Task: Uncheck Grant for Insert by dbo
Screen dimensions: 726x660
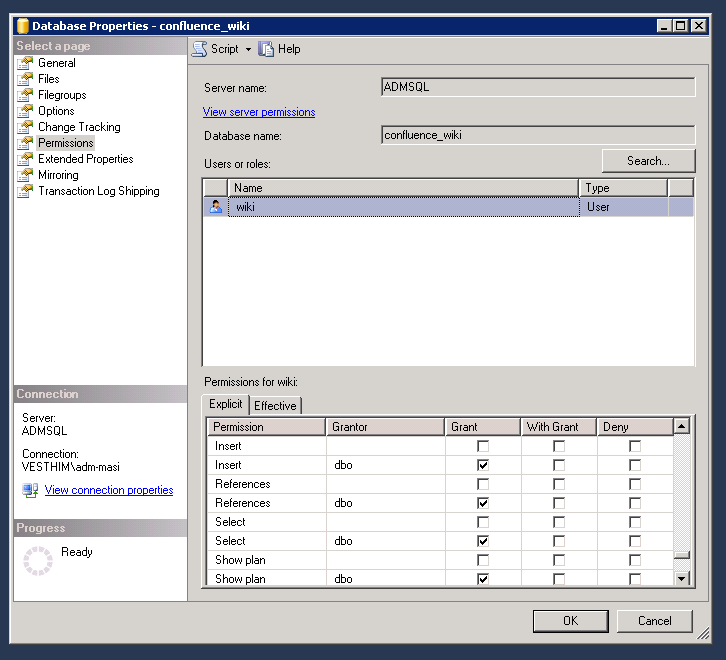Action: click(483, 465)
